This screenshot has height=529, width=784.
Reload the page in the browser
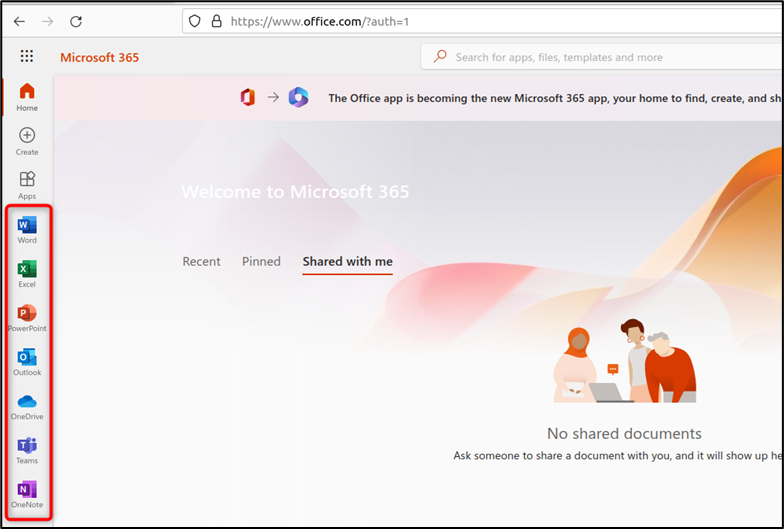click(x=76, y=22)
